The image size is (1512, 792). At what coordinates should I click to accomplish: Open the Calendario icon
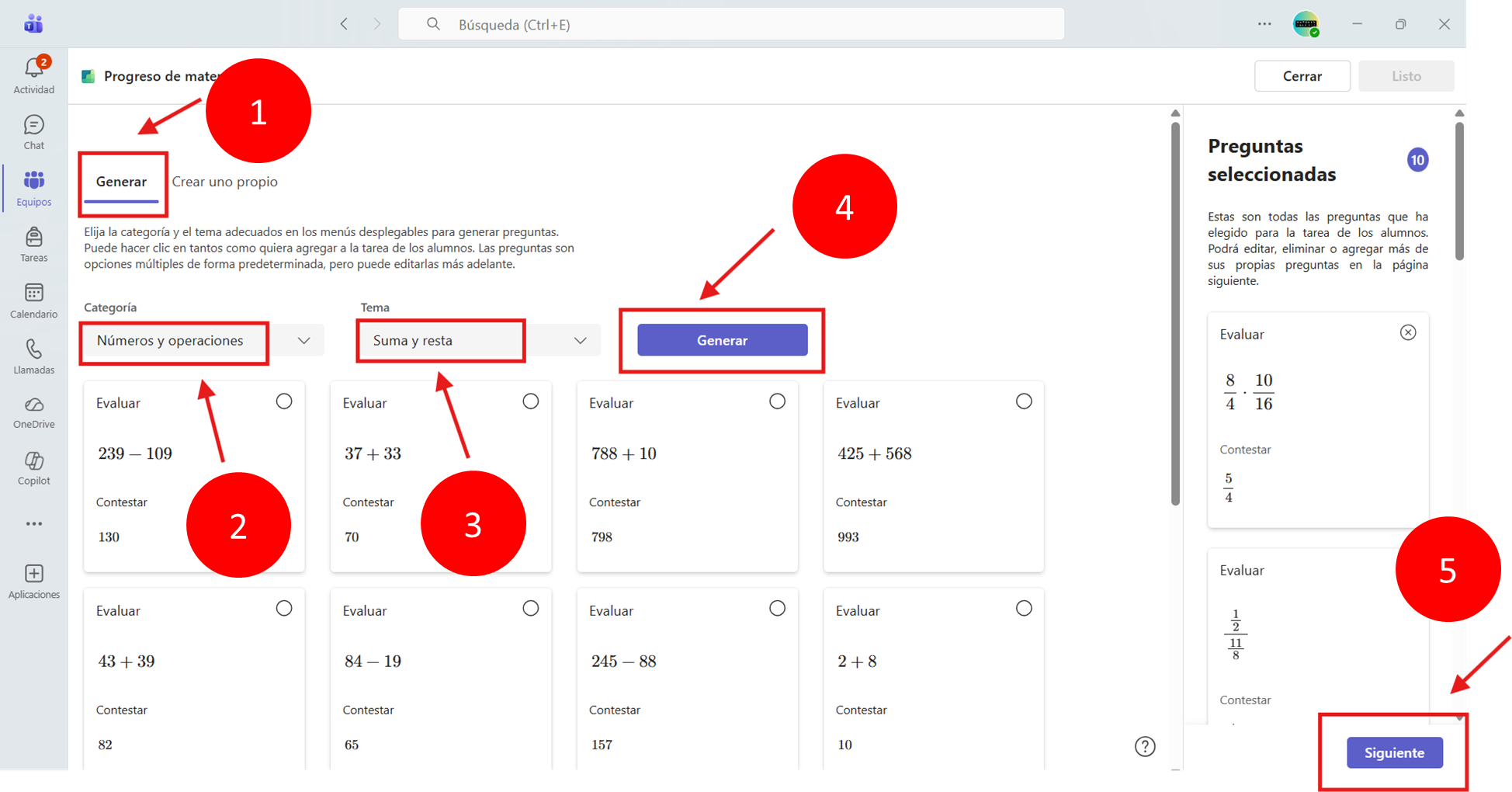33,300
